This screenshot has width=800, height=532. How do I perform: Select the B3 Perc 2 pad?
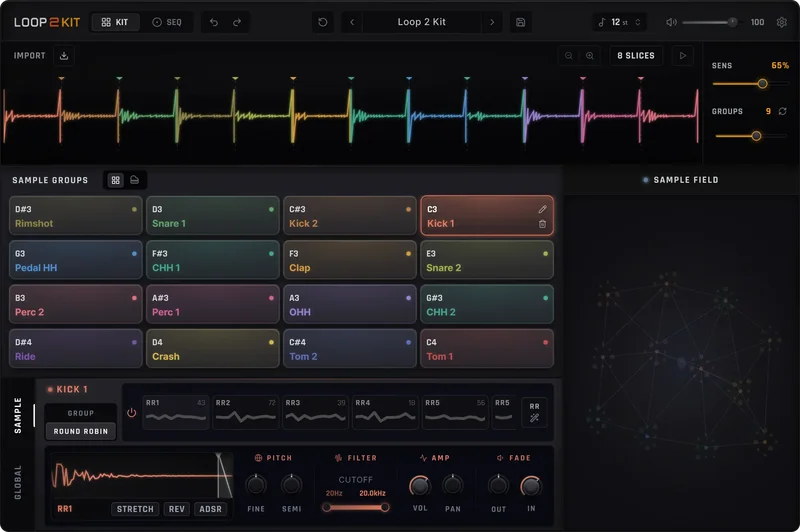[76, 305]
